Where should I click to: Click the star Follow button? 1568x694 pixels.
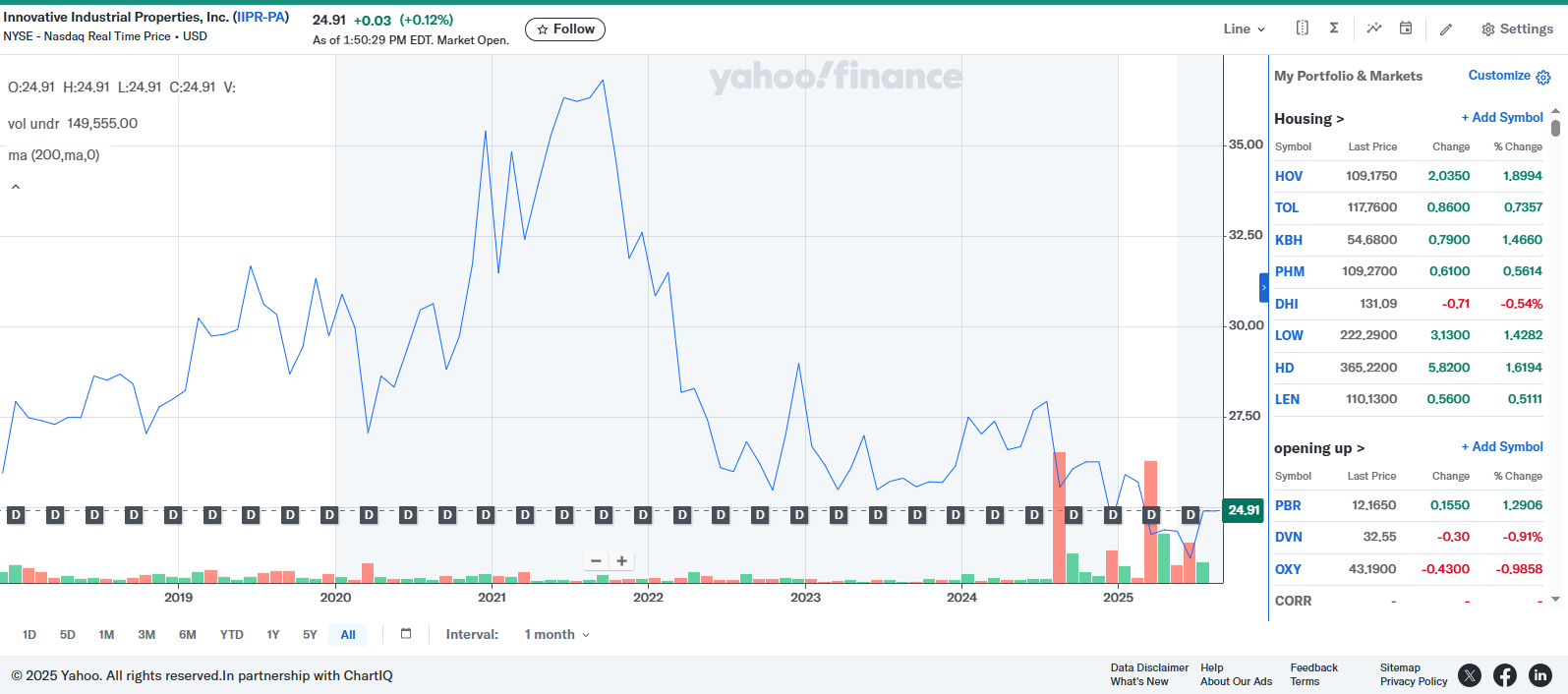(x=565, y=29)
